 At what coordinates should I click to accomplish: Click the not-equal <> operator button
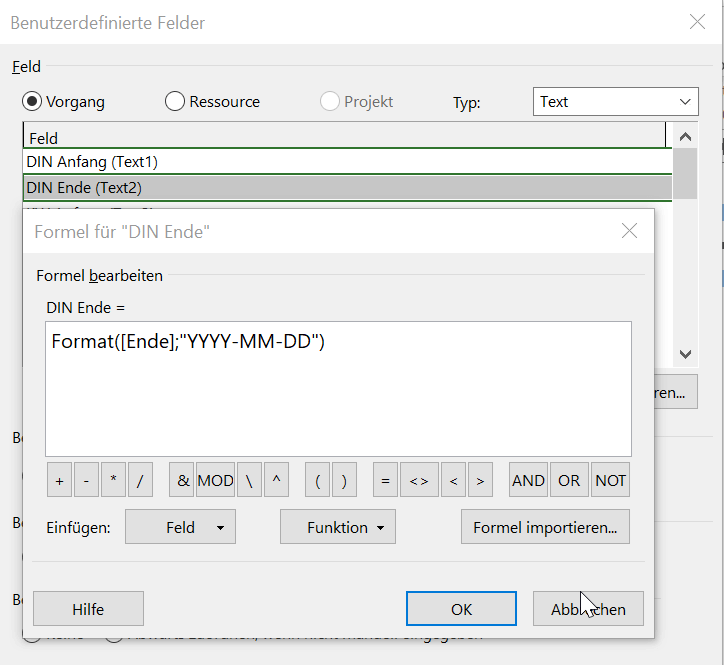tap(419, 481)
